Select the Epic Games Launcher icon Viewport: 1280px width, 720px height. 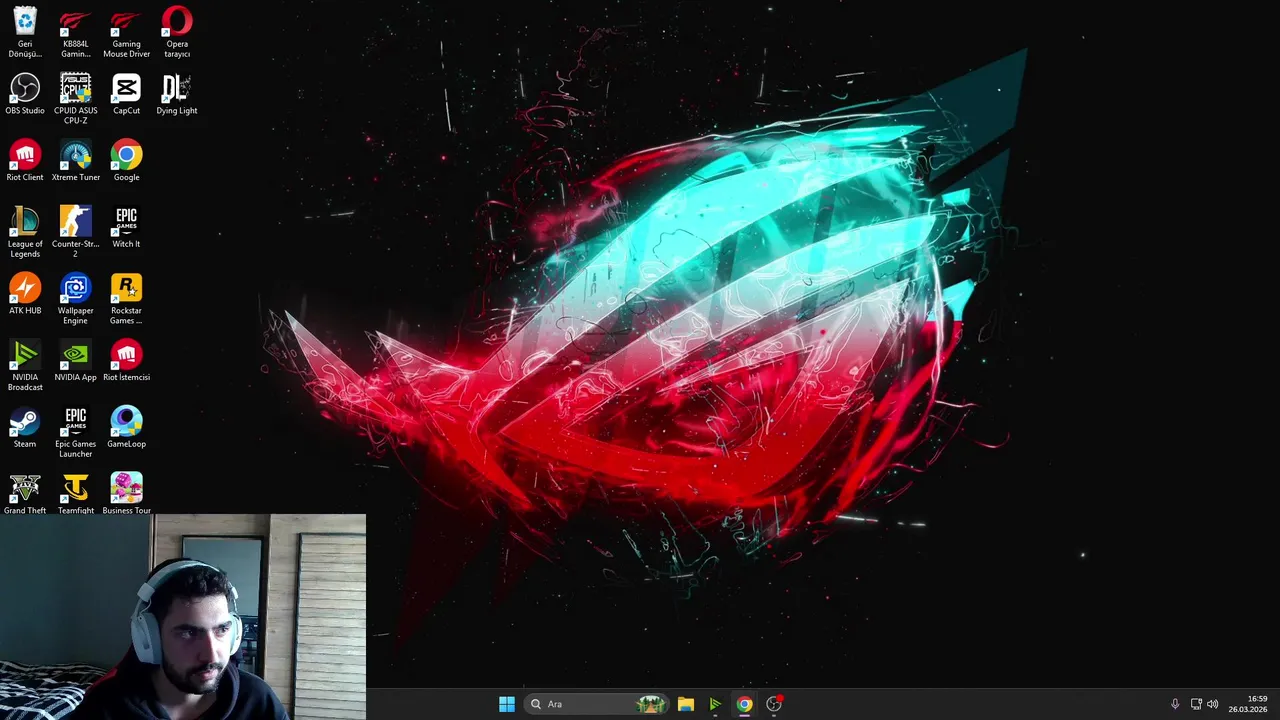point(75,432)
